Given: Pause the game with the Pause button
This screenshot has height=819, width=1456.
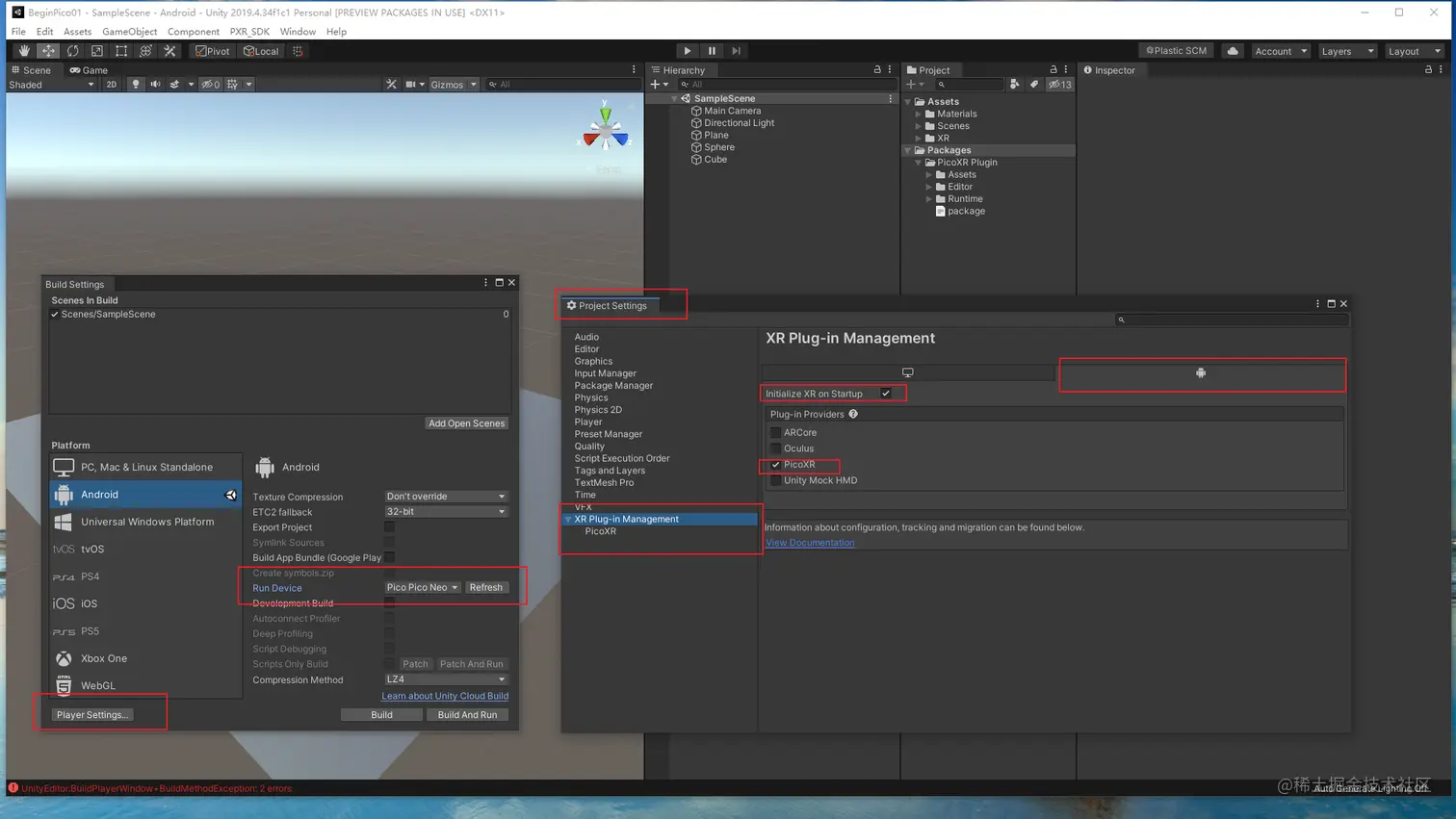Looking at the screenshot, I should [712, 51].
